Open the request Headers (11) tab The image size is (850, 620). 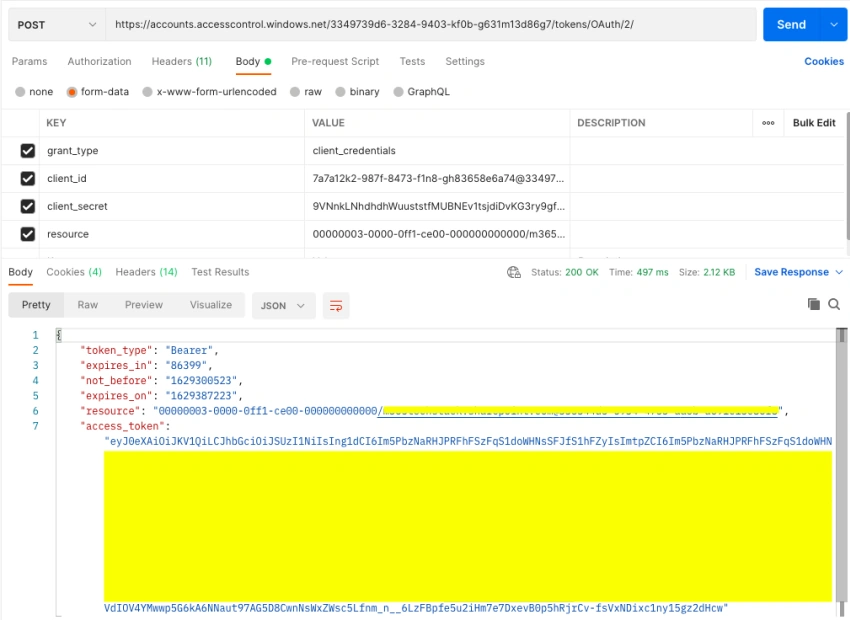182,61
